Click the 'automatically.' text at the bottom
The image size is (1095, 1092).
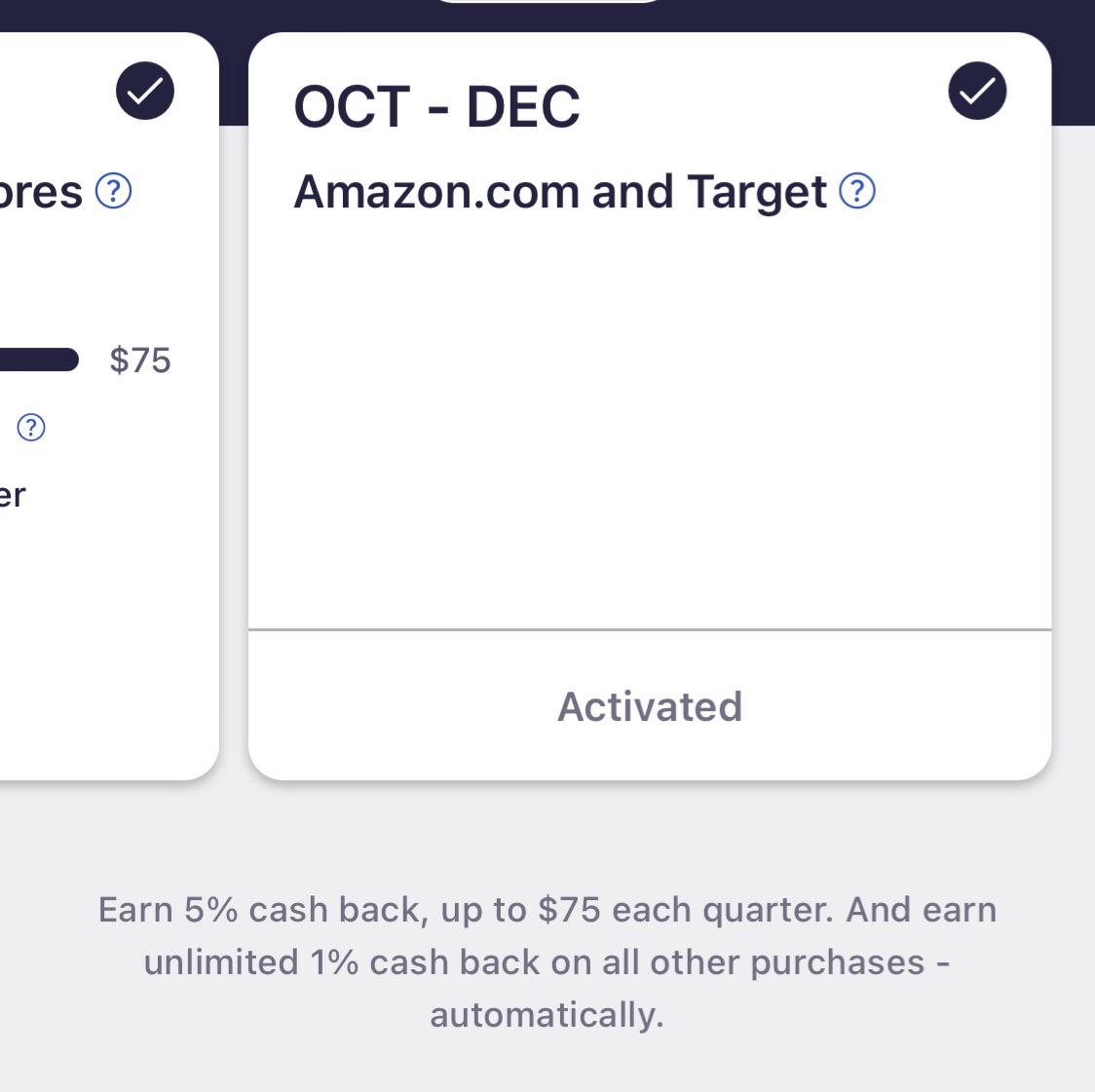(547, 1015)
